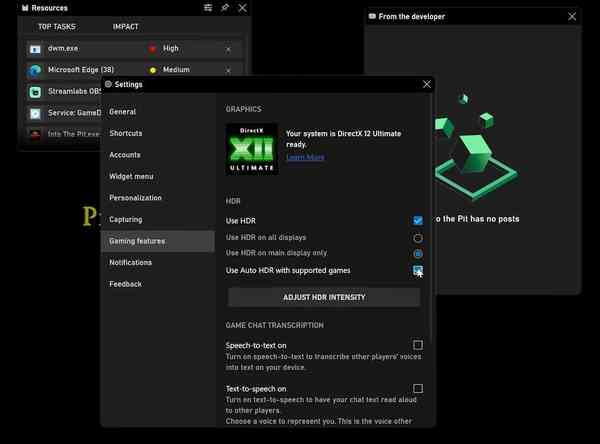
Task: Open Resources widget options sliders icon
Action: coord(208,8)
